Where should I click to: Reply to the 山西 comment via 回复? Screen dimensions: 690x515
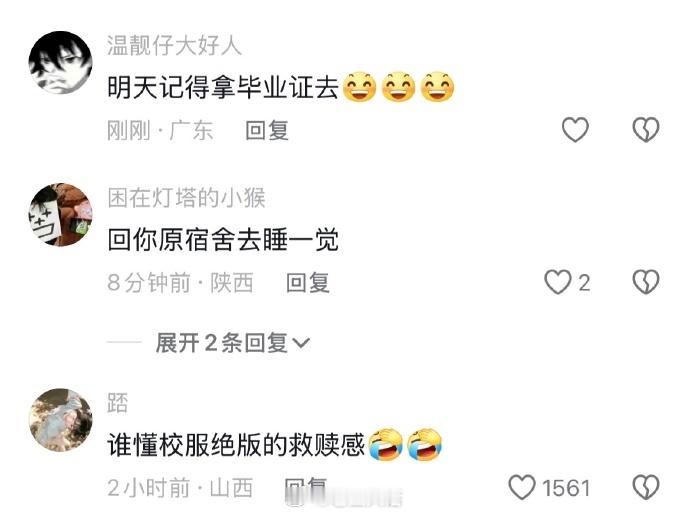[306, 488]
